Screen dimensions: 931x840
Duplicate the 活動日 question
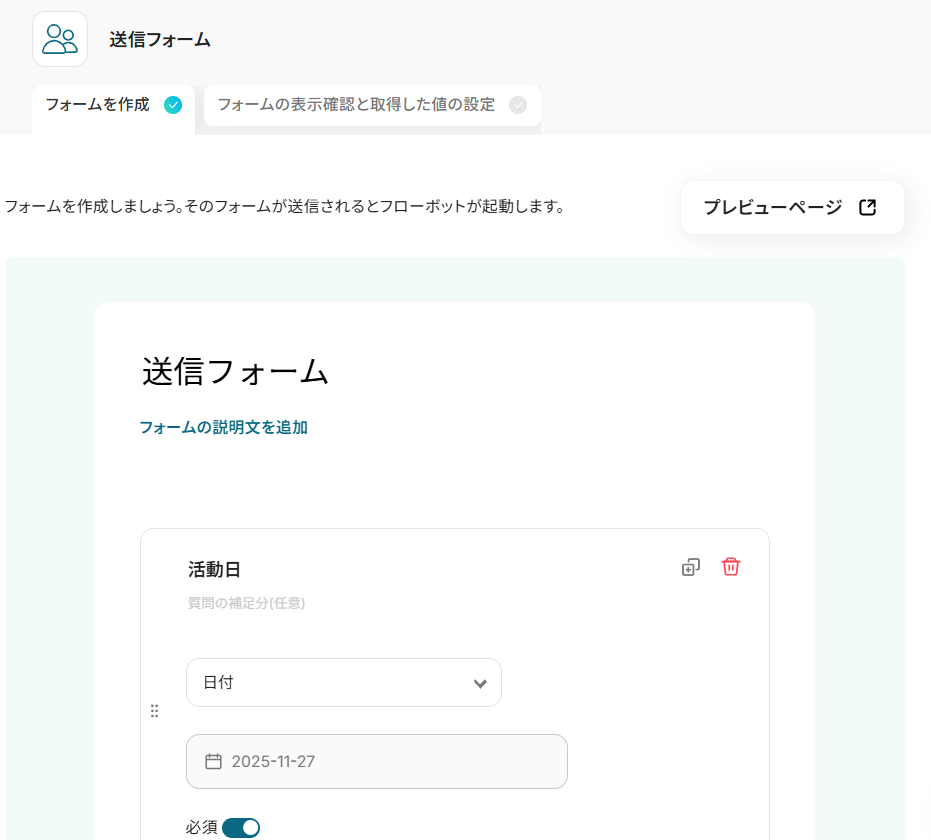(x=690, y=567)
